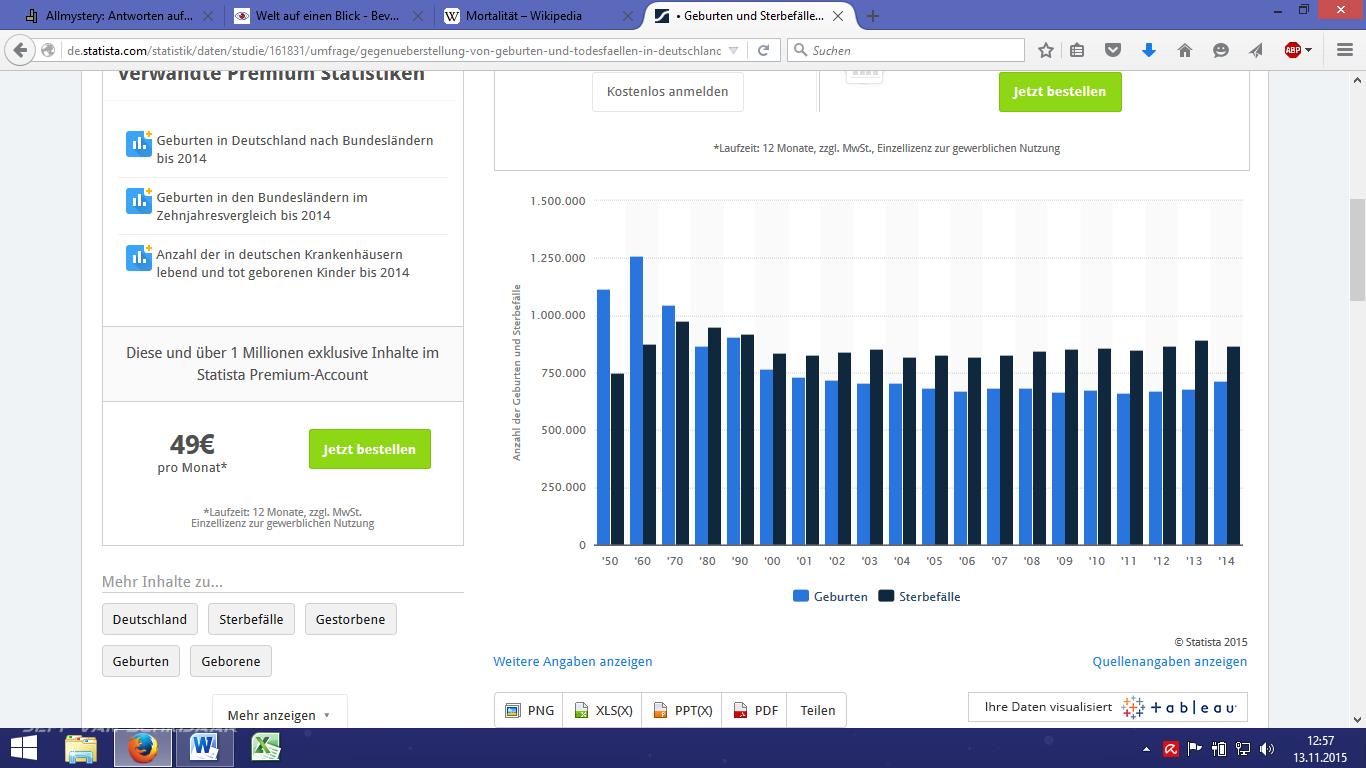1366x768 pixels.
Task: Select the Gestorbene topic tag
Action: coord(350,619)
